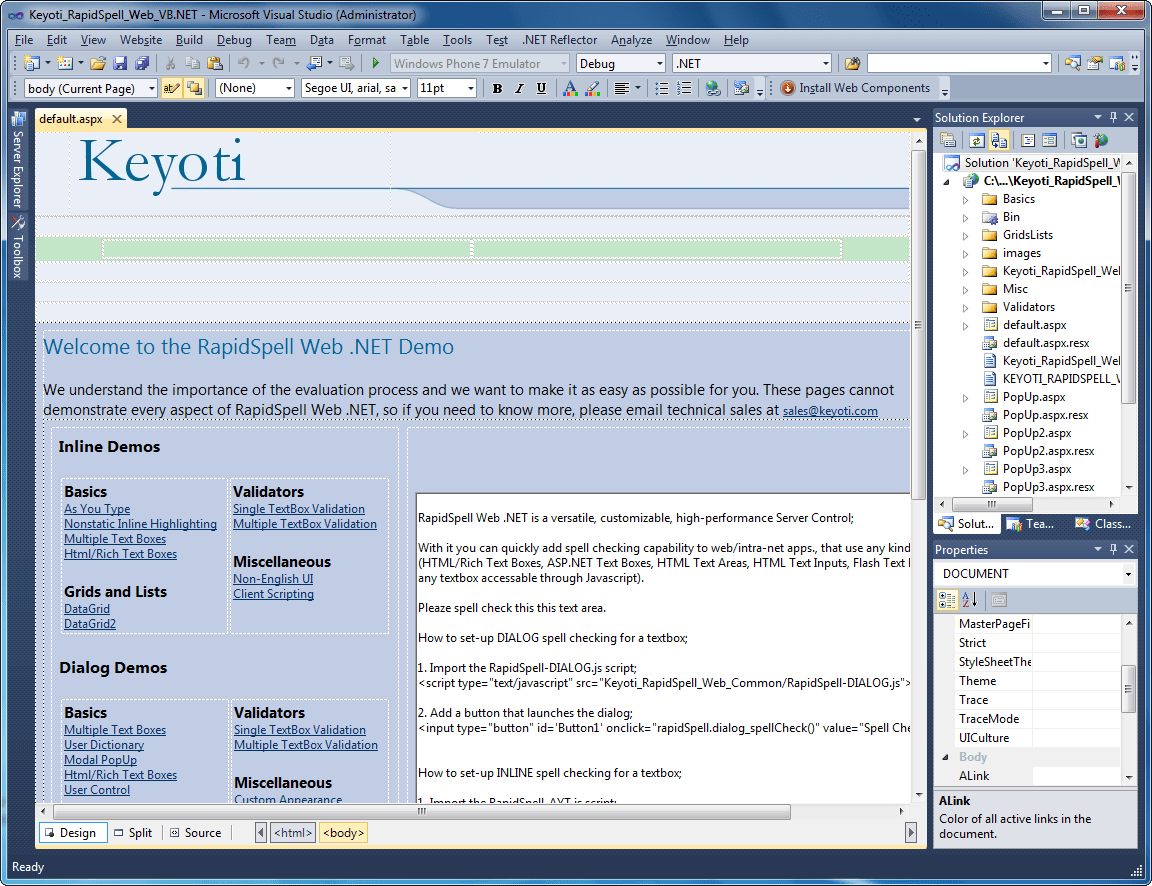Open the Website menu
The height and width of the screenshot is (886, 1152).
(x=140, y=40)
